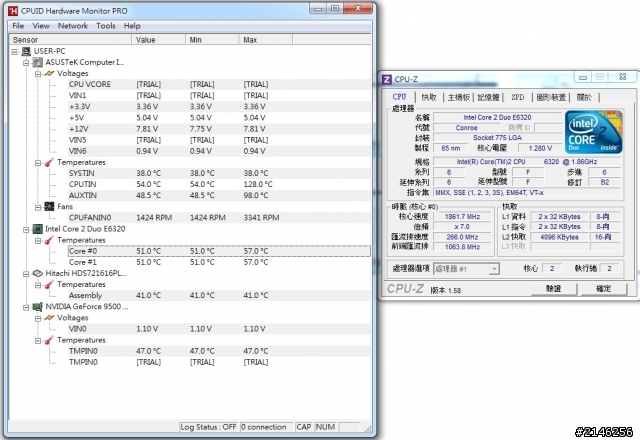Click the USER-PC computer icon

pyautogui.click(x=26, y=51)
